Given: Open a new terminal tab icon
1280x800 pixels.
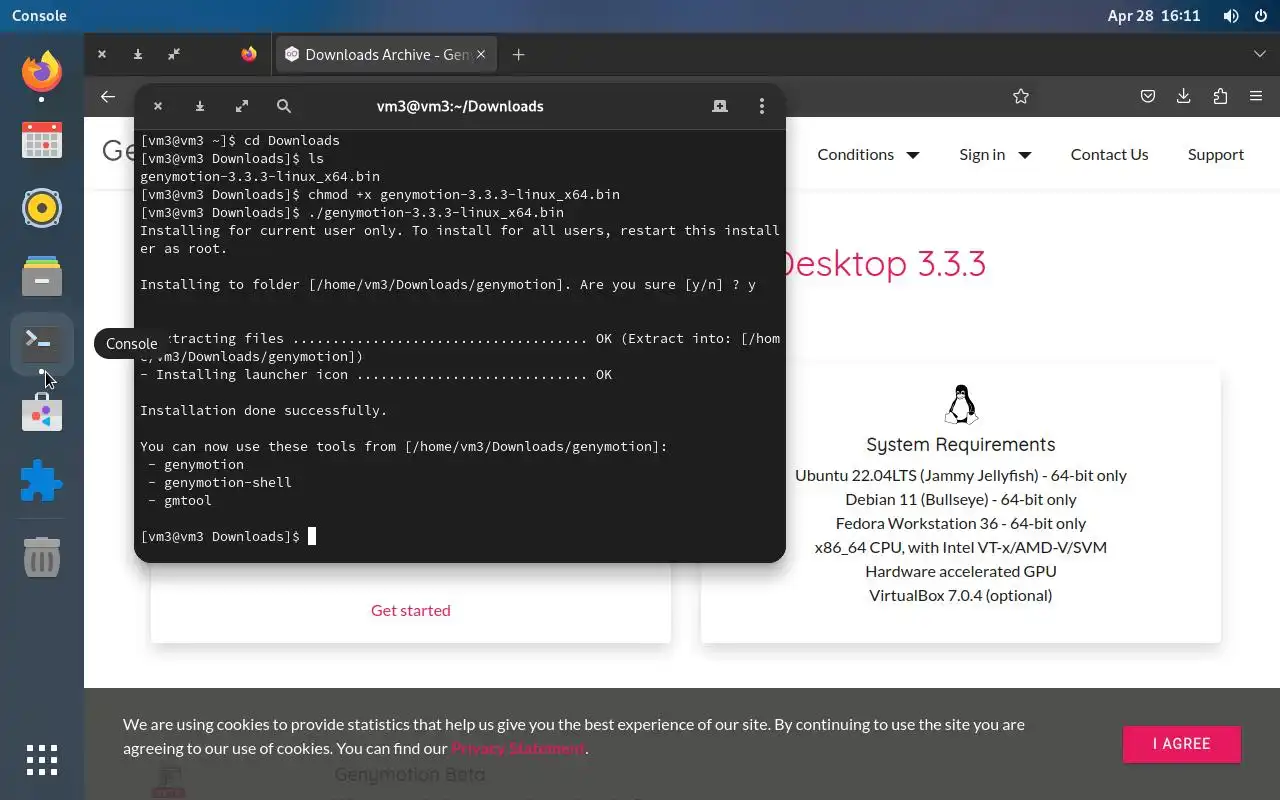Looking at the screenshot, I should [x=720, y=106].
